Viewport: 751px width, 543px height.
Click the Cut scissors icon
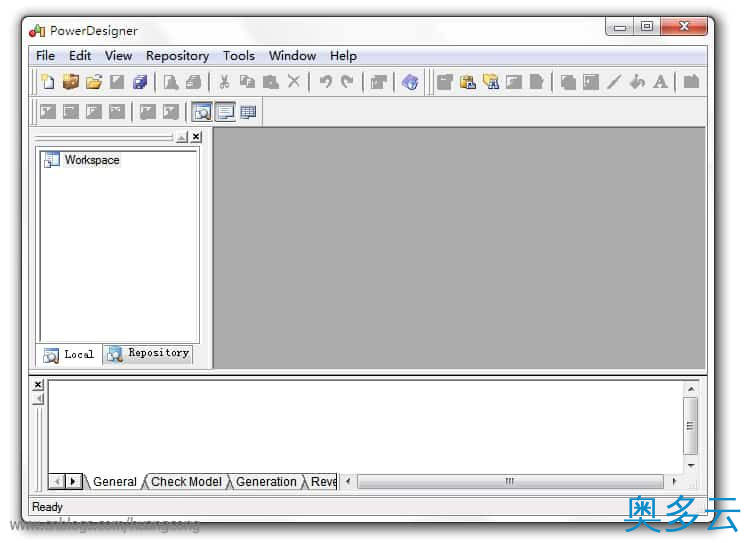(224, 82)
